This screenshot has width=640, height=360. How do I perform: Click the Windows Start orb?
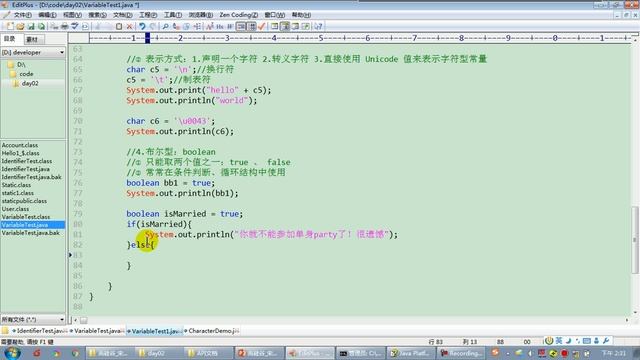click(12, 352)
